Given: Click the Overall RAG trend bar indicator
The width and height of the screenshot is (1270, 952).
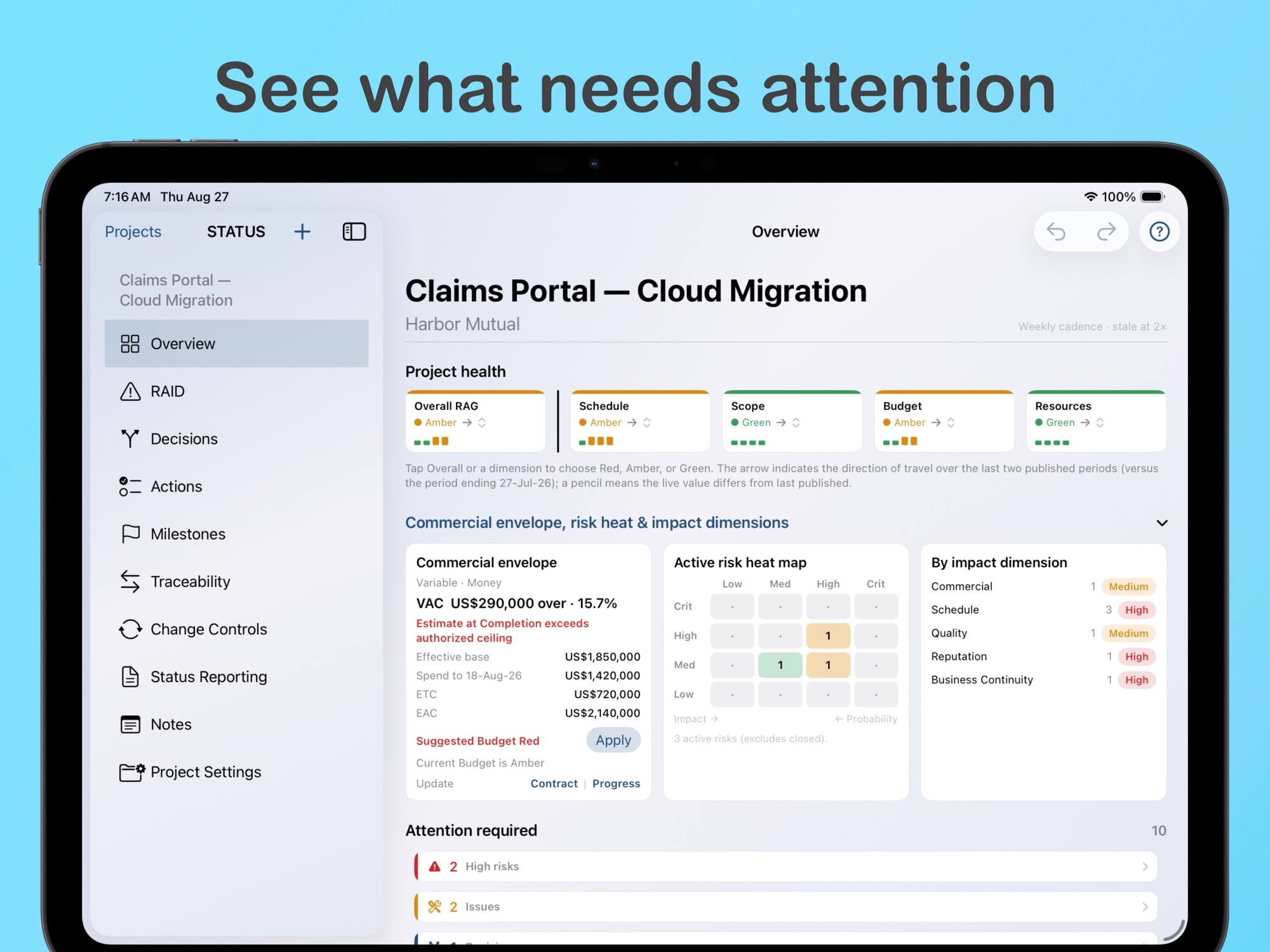Looking at the screenshot, I should 431,441.
